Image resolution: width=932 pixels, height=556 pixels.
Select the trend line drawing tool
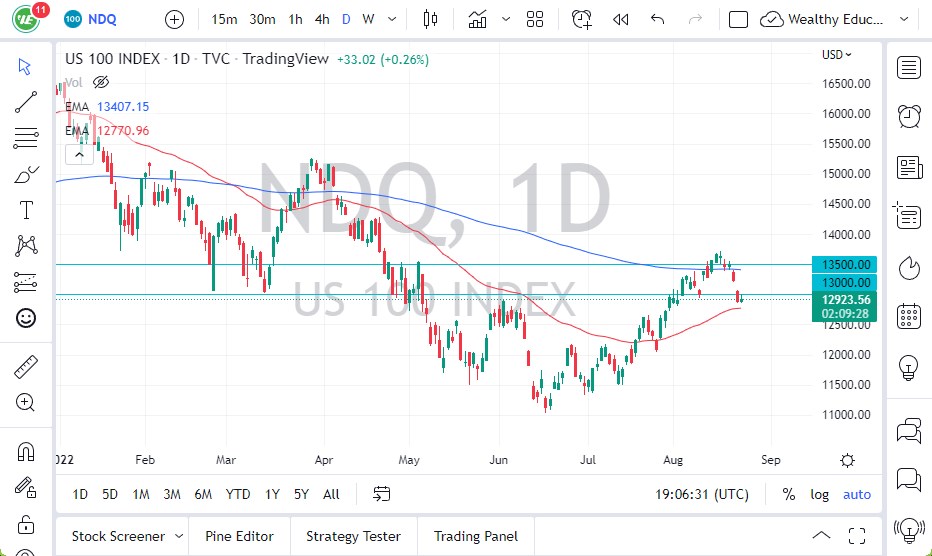pos(26,102)
